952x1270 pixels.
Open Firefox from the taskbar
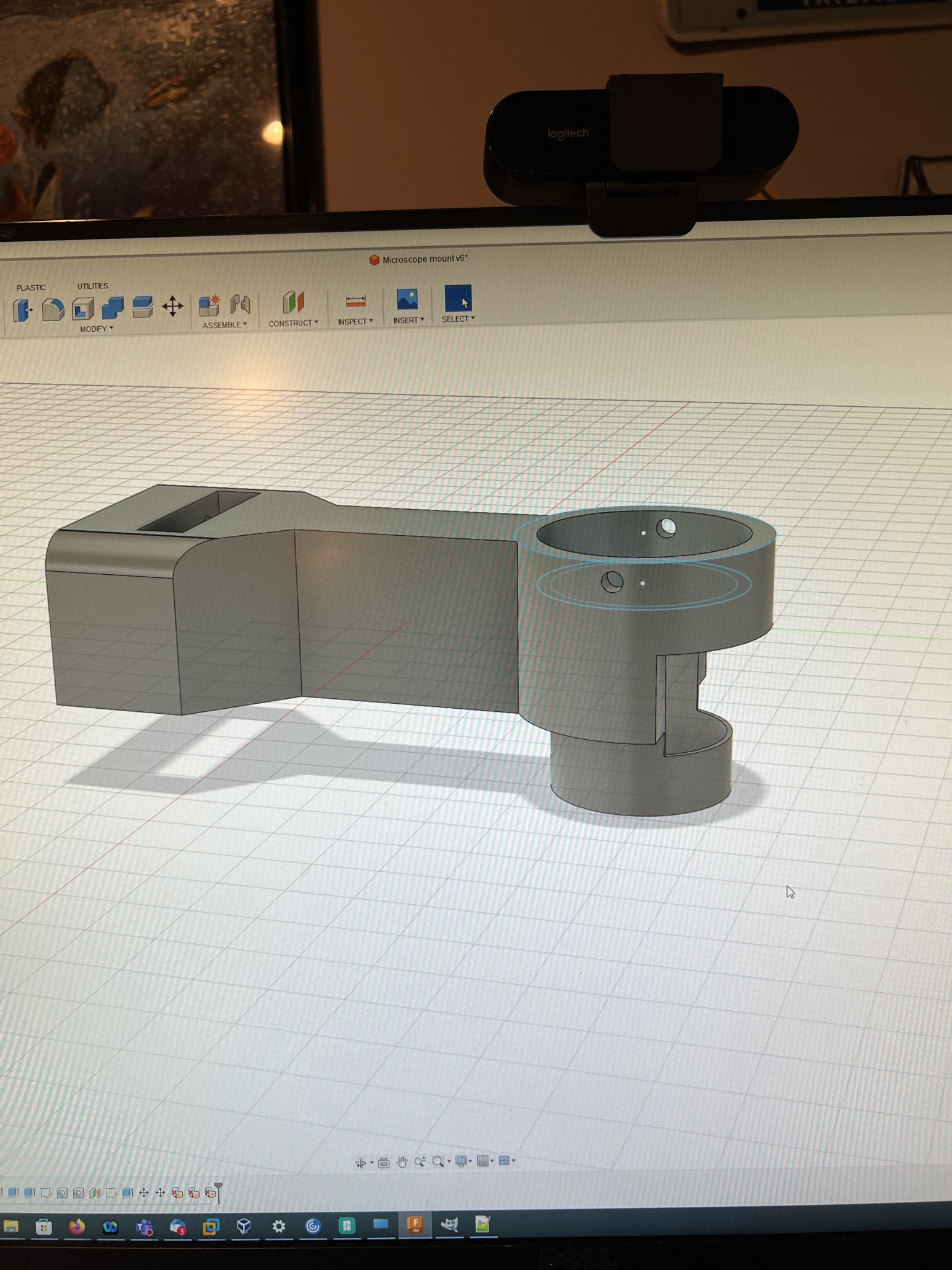pos(77,1227)
